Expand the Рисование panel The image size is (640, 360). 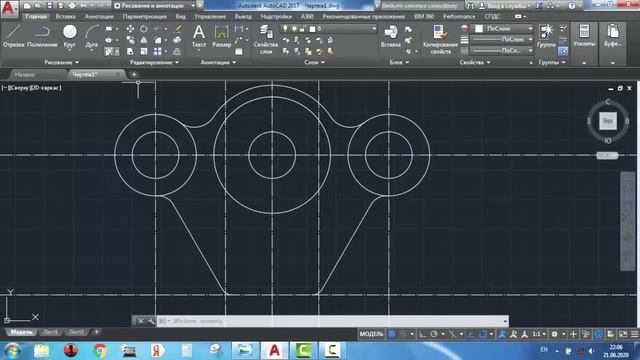[x=62, y=62]
